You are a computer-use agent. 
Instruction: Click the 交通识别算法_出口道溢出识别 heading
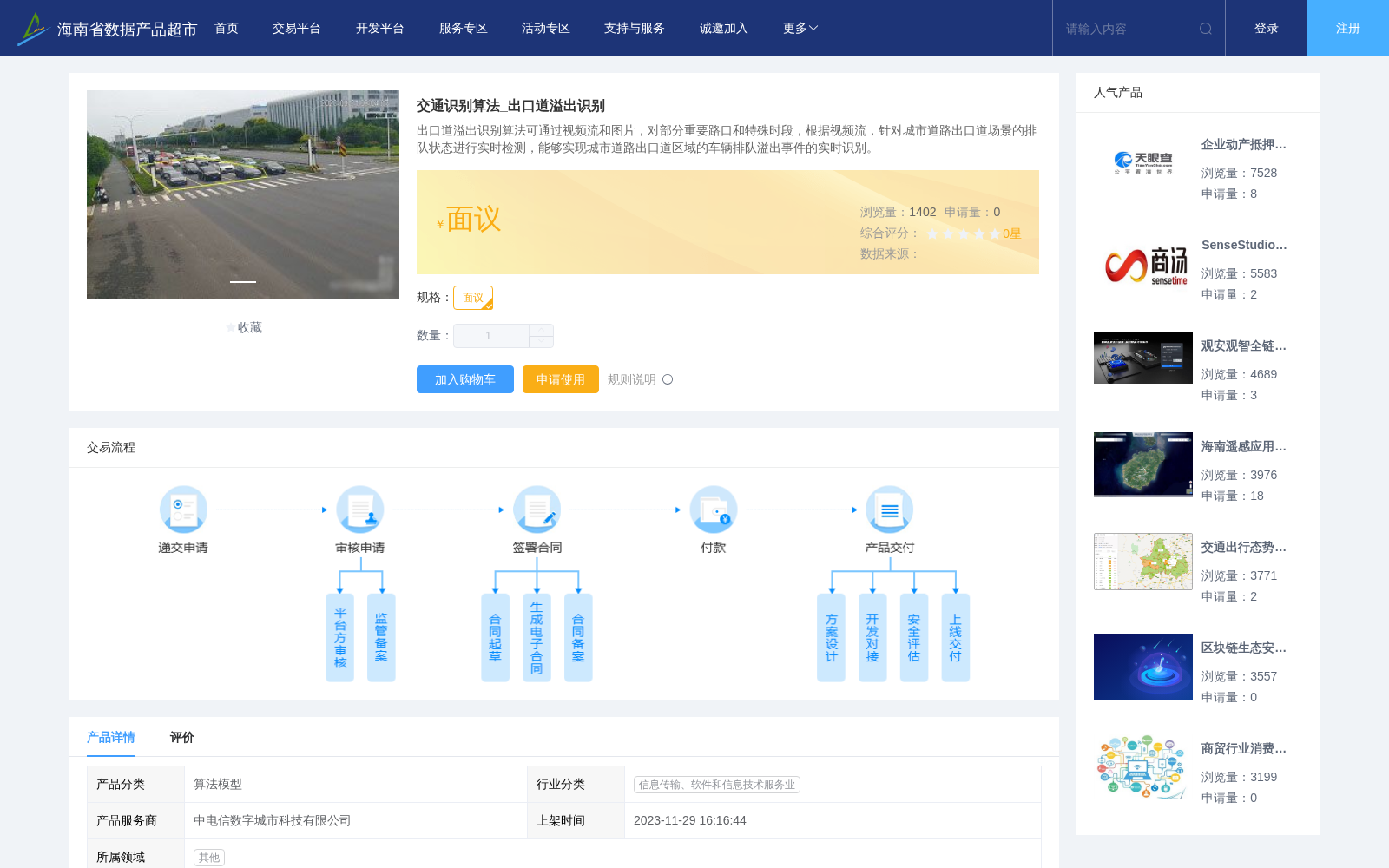510,106
